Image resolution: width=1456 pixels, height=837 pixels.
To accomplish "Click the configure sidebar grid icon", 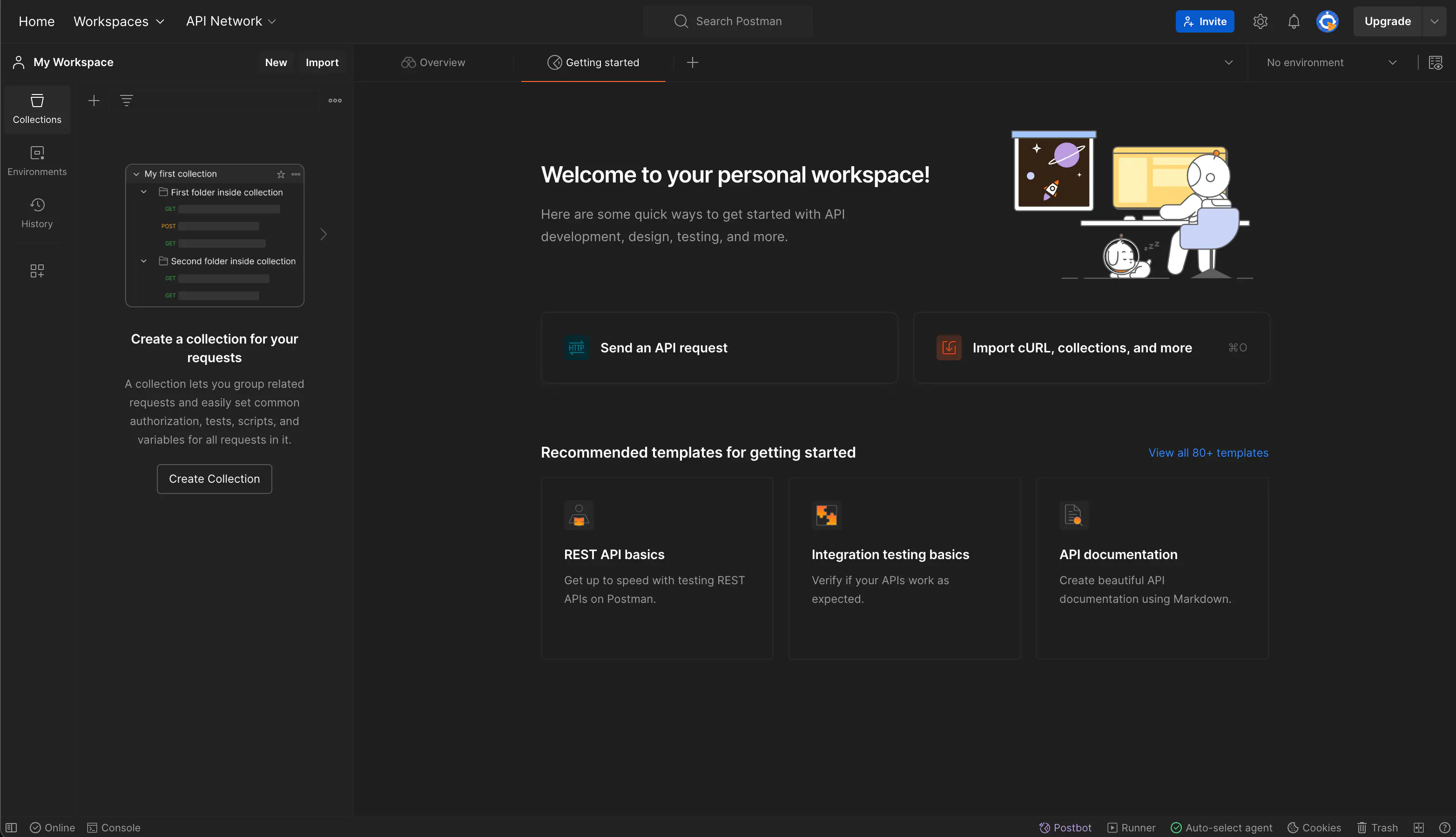I will click(37, 271).
